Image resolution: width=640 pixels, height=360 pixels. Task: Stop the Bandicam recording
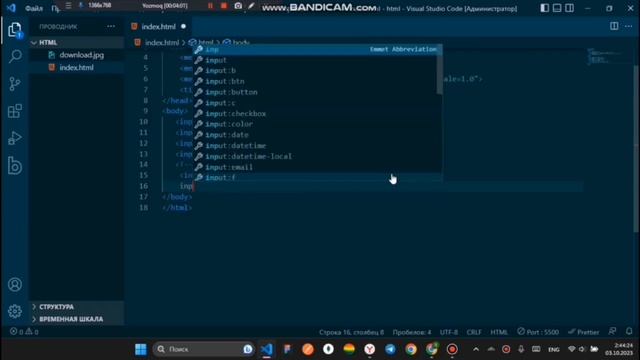224,6
